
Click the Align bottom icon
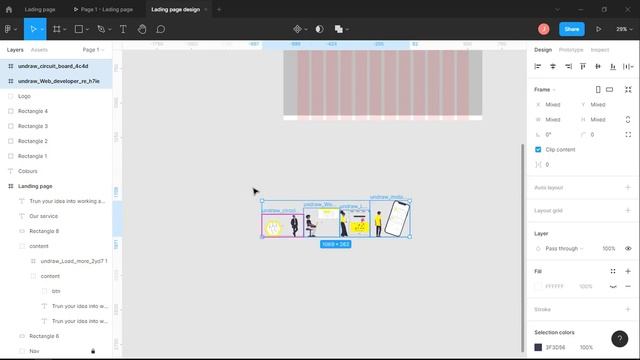(613, 67)
